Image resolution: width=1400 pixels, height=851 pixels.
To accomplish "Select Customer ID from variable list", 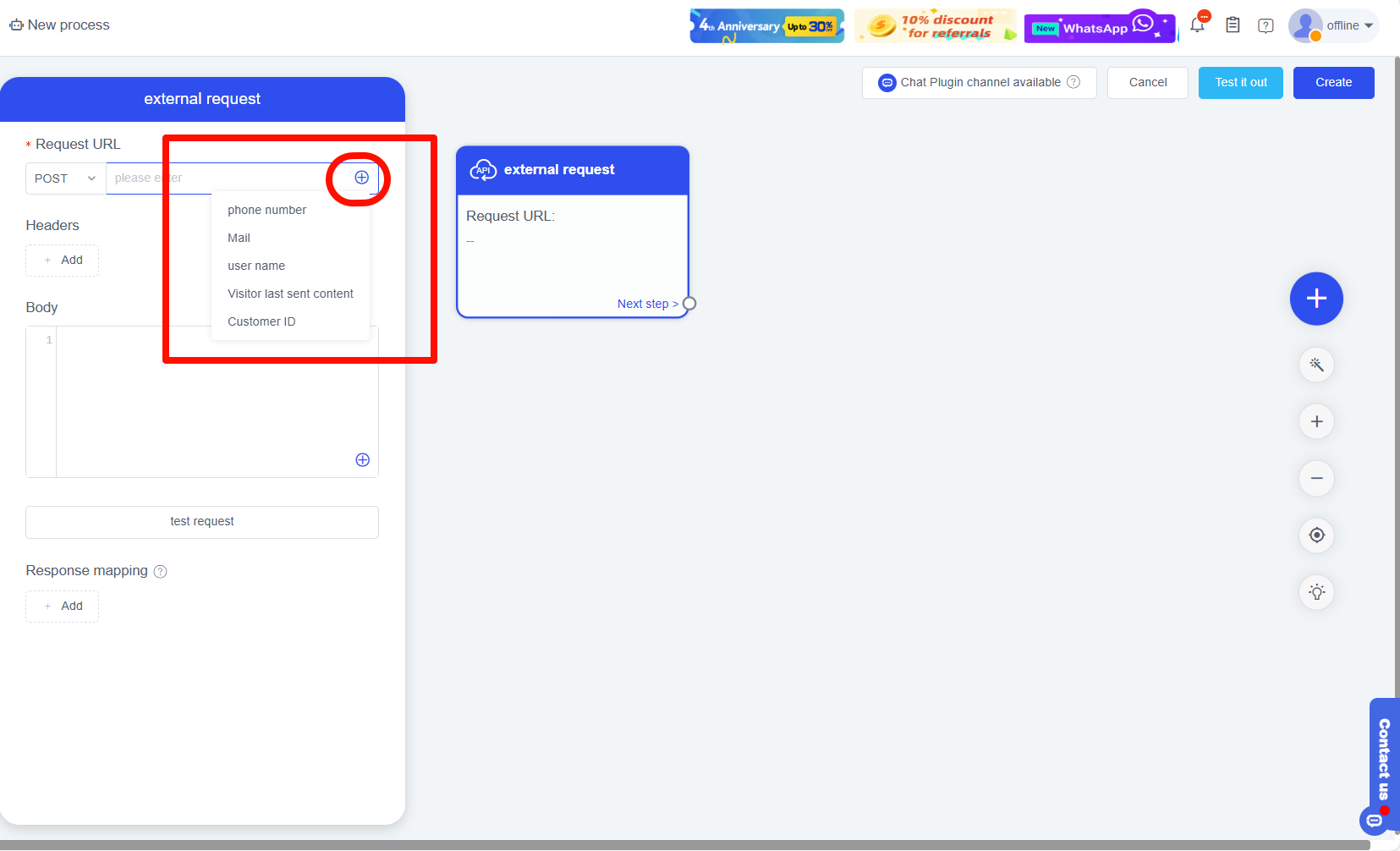I will [290, 321].
